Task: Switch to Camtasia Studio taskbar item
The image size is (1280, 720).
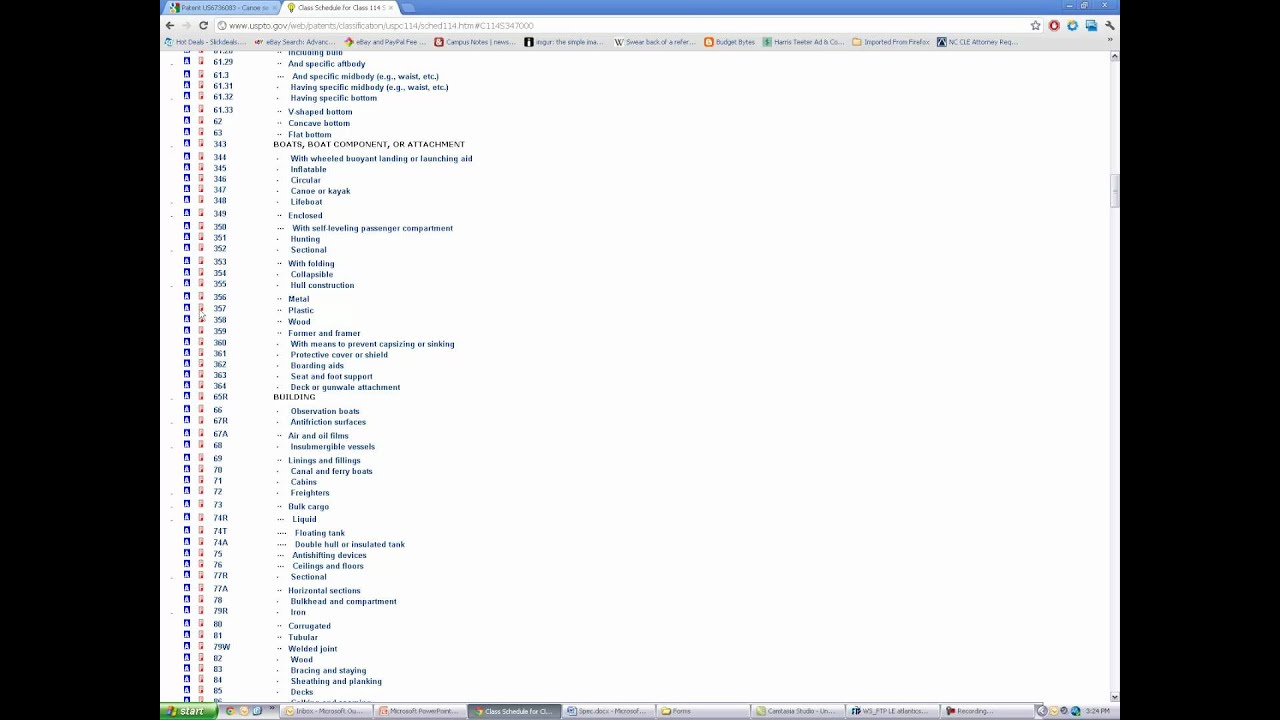Action: [798, 711]
